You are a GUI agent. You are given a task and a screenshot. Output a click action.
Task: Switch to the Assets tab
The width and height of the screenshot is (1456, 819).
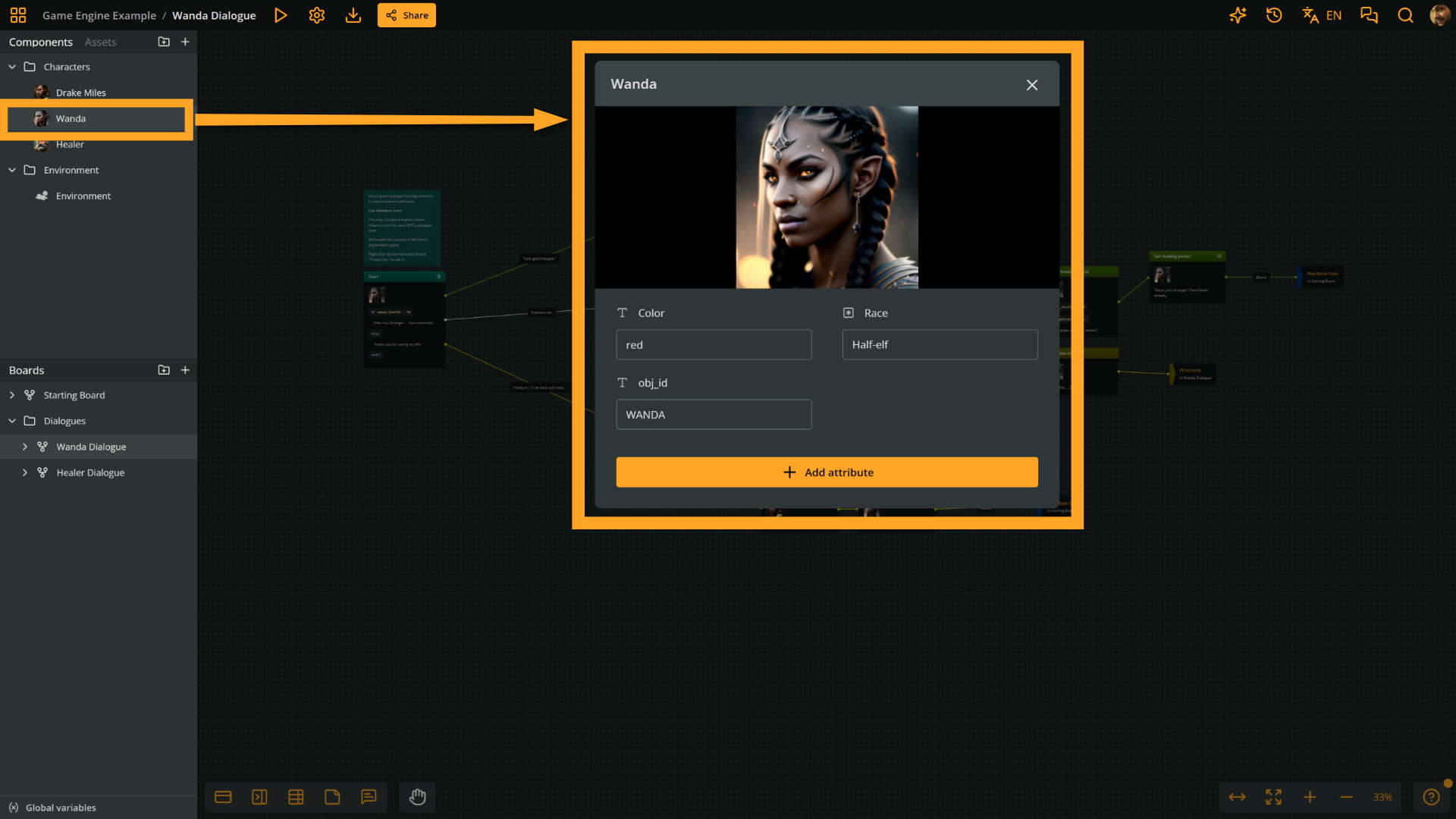click(x=101, y=42)
